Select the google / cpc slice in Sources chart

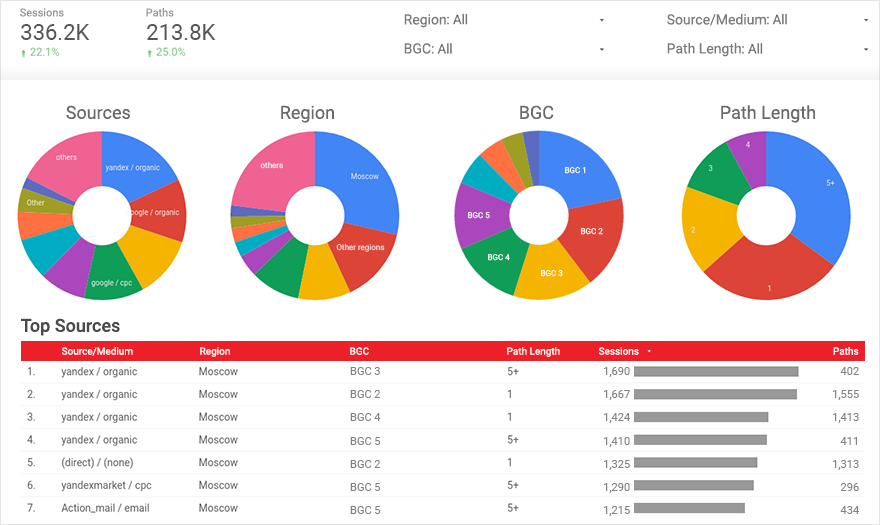pyautogui.click(x=111, y=274)
